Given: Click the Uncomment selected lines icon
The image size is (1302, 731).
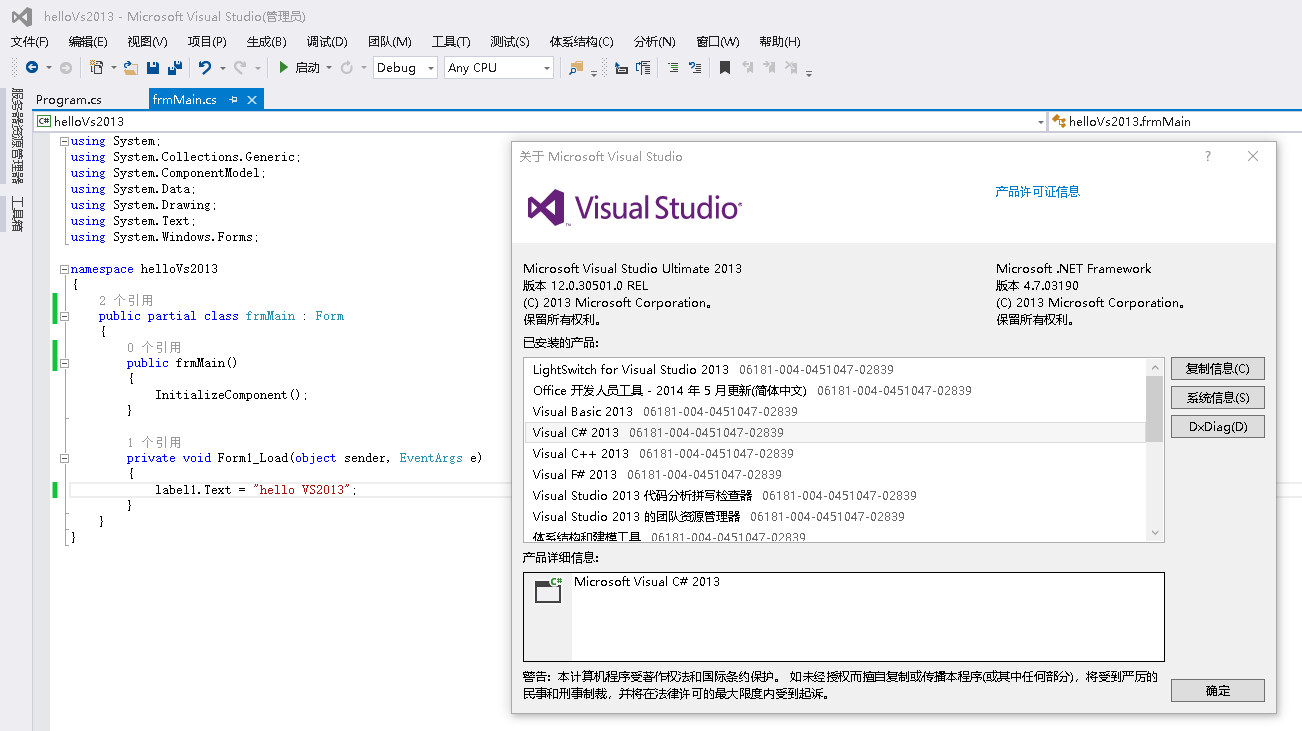Looking at the screenshot, I should 695,68.
